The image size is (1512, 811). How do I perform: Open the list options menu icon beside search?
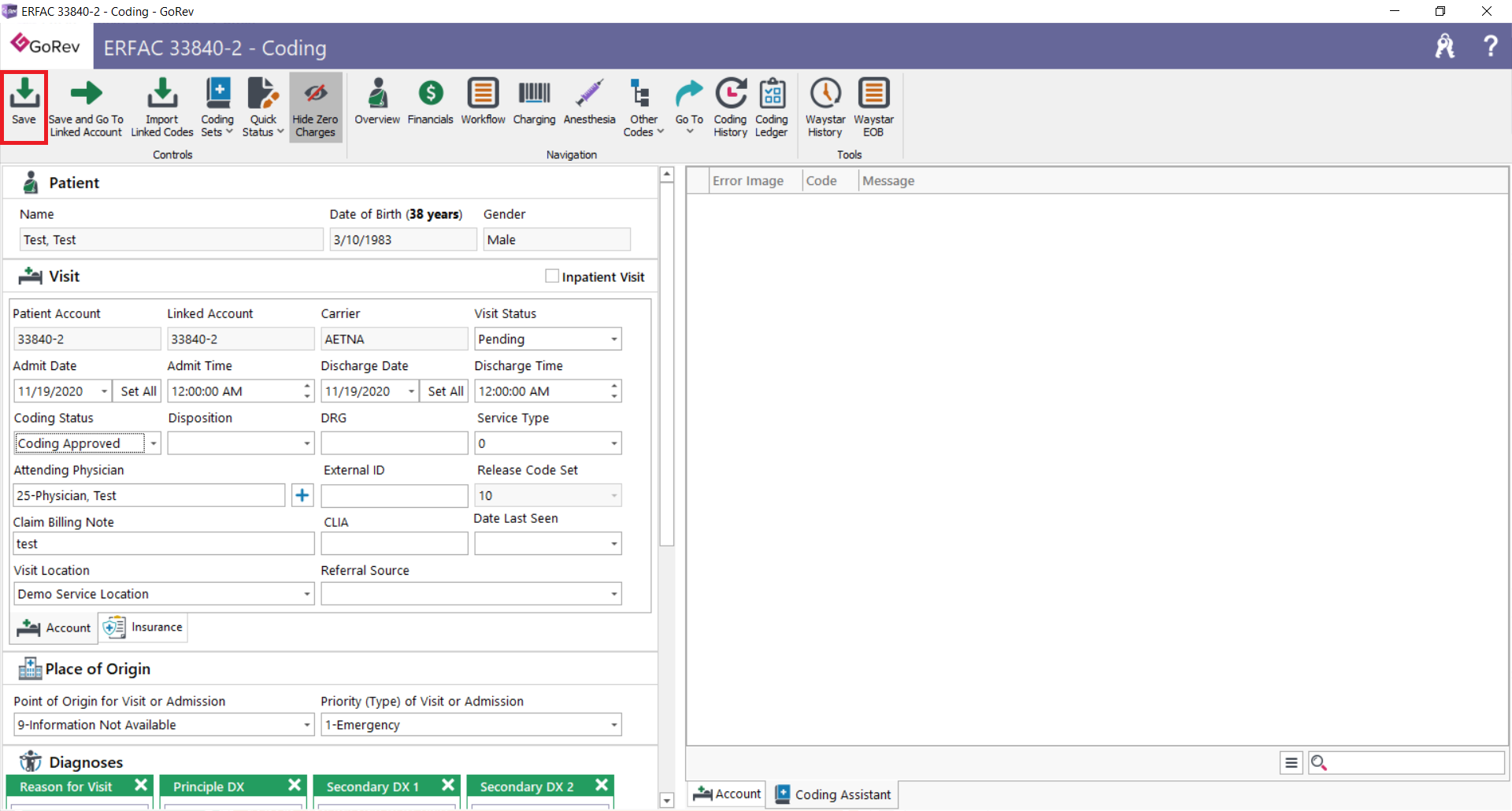[x=1291, y=762]
